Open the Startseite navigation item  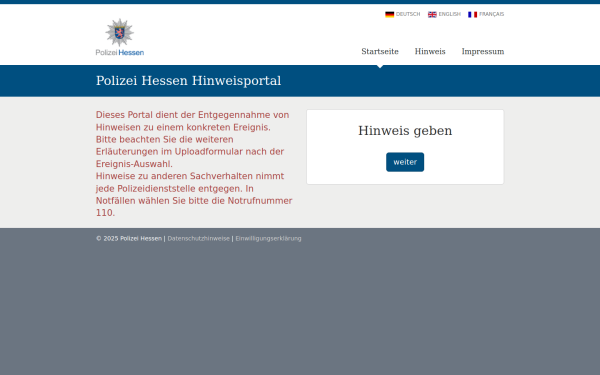[380, 51]
